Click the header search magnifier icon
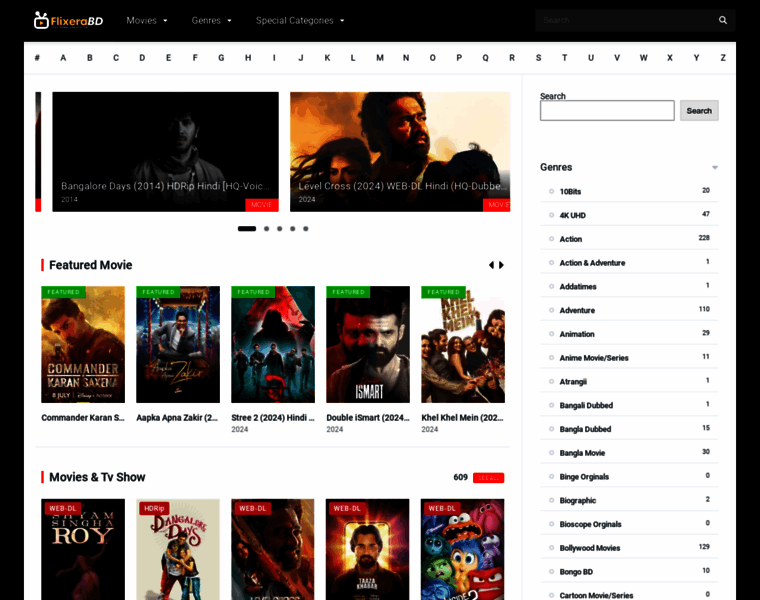This screenshot has width=760, height=600. 723,20
